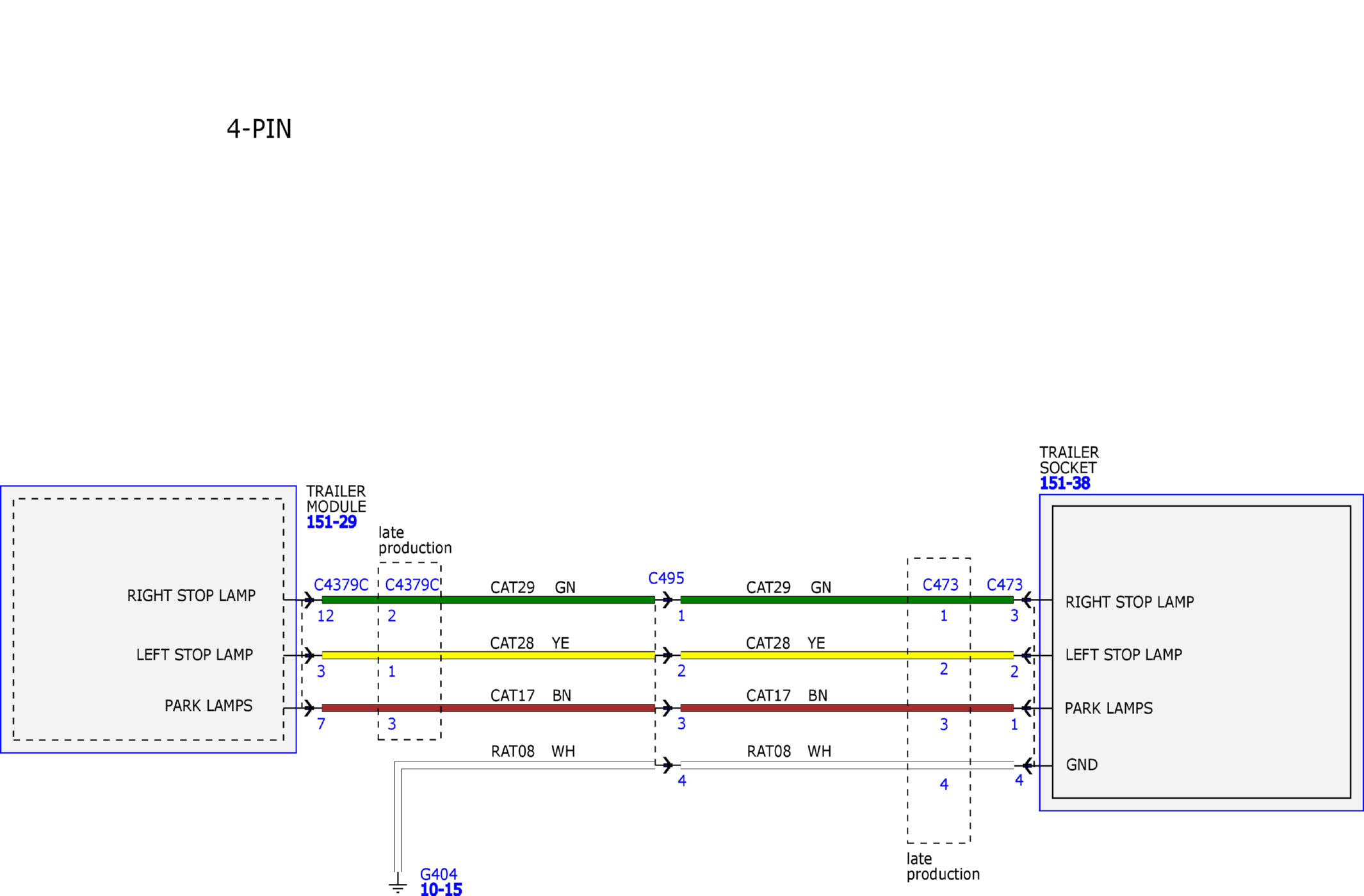Select the GND pin in the trailer socket
This screenshot has height=896, width=1364.
click(1082, 765)
